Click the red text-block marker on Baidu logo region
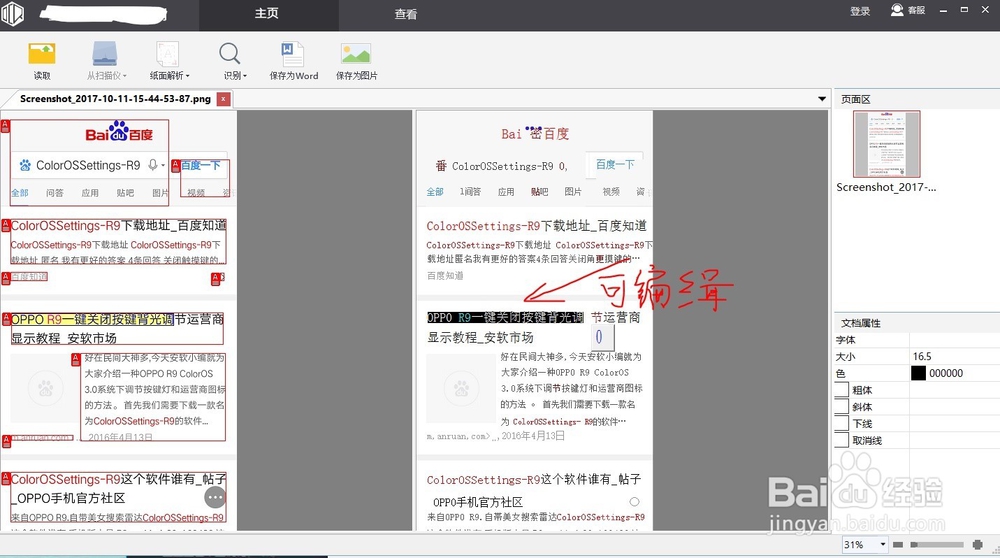Image resolution: width=1000 pixels, height=558 pixels. 5,126
